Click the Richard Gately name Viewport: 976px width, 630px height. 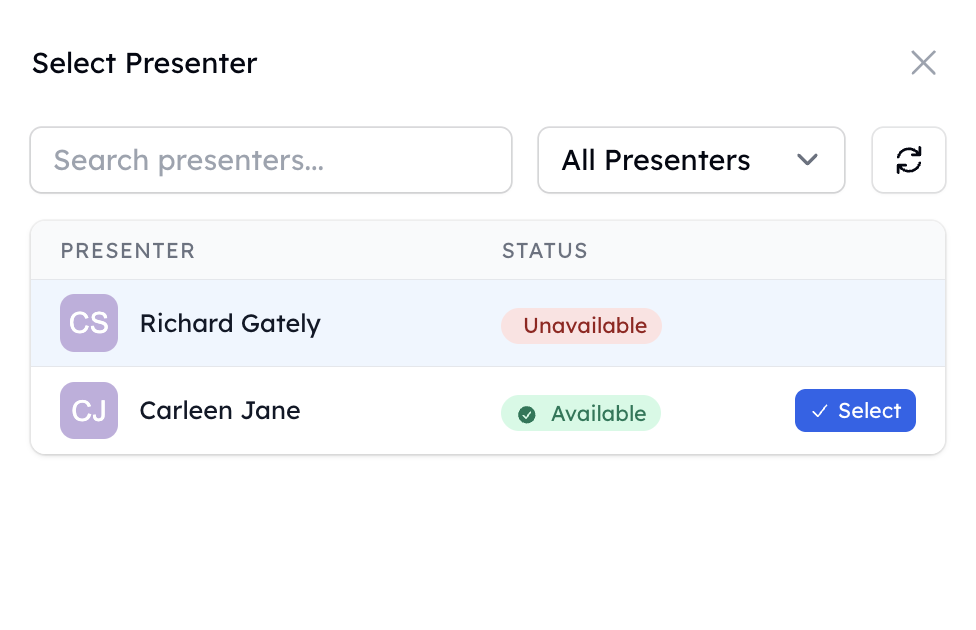(x=230, y=324)
